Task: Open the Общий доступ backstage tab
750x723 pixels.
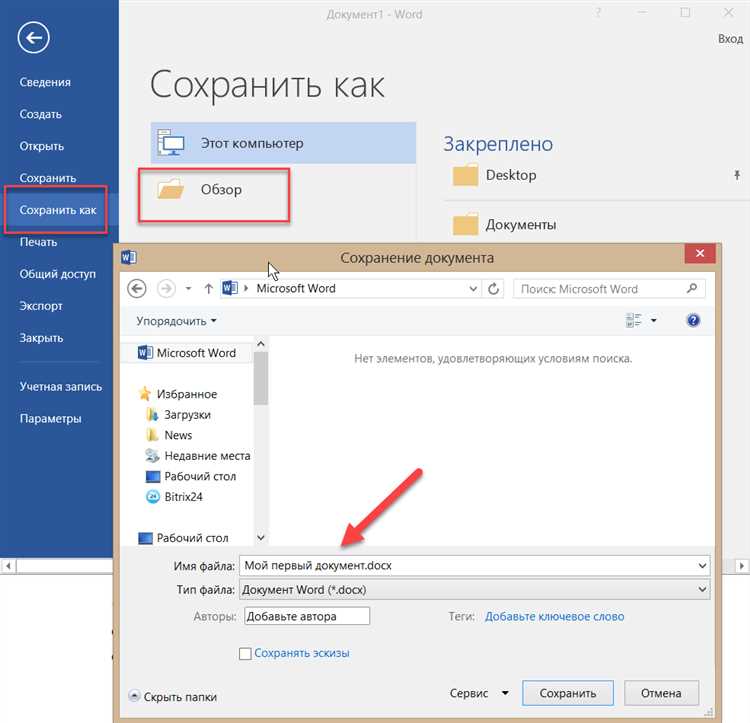Action: tap(57, 274)
